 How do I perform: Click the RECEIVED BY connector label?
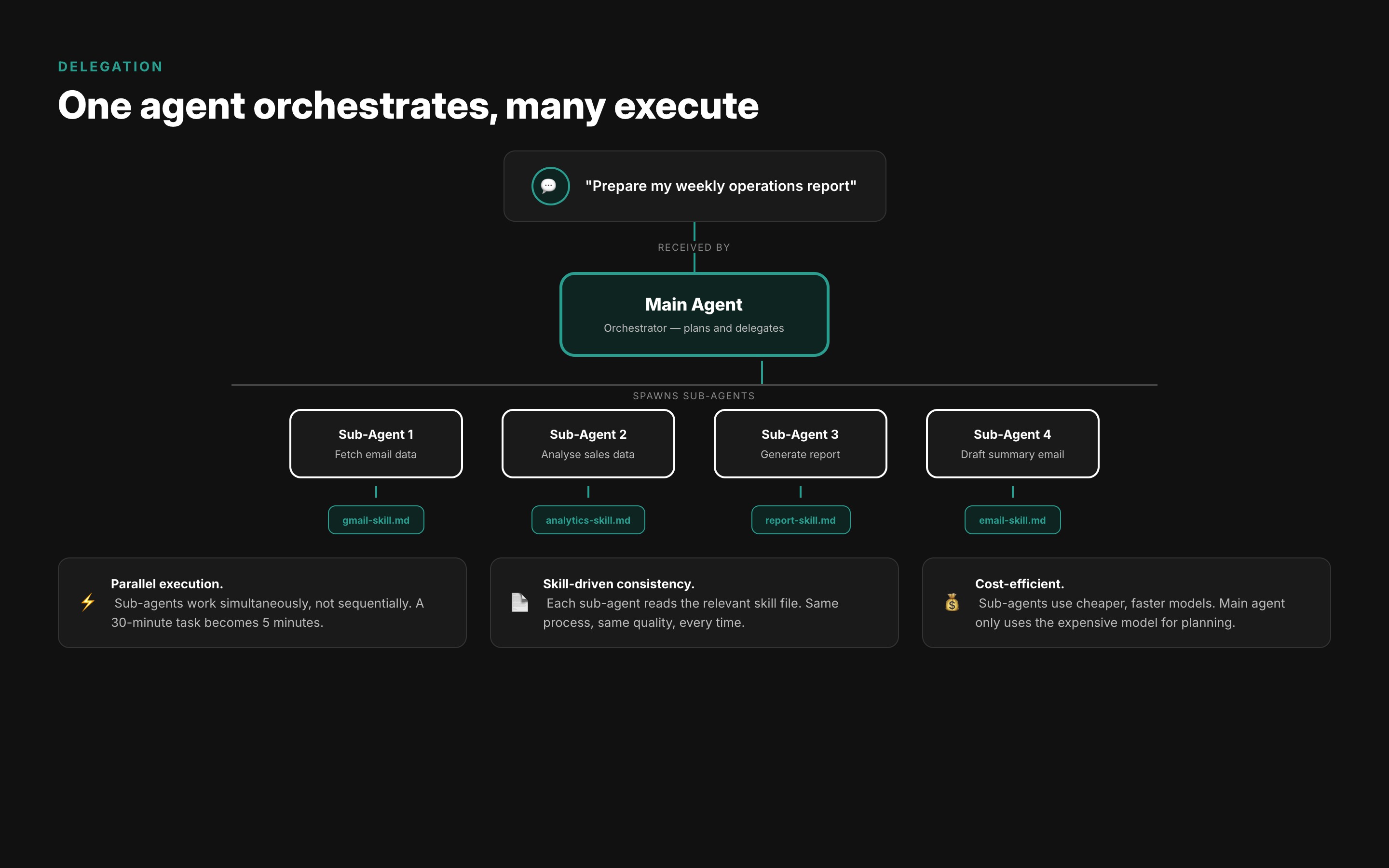[694, 247]
